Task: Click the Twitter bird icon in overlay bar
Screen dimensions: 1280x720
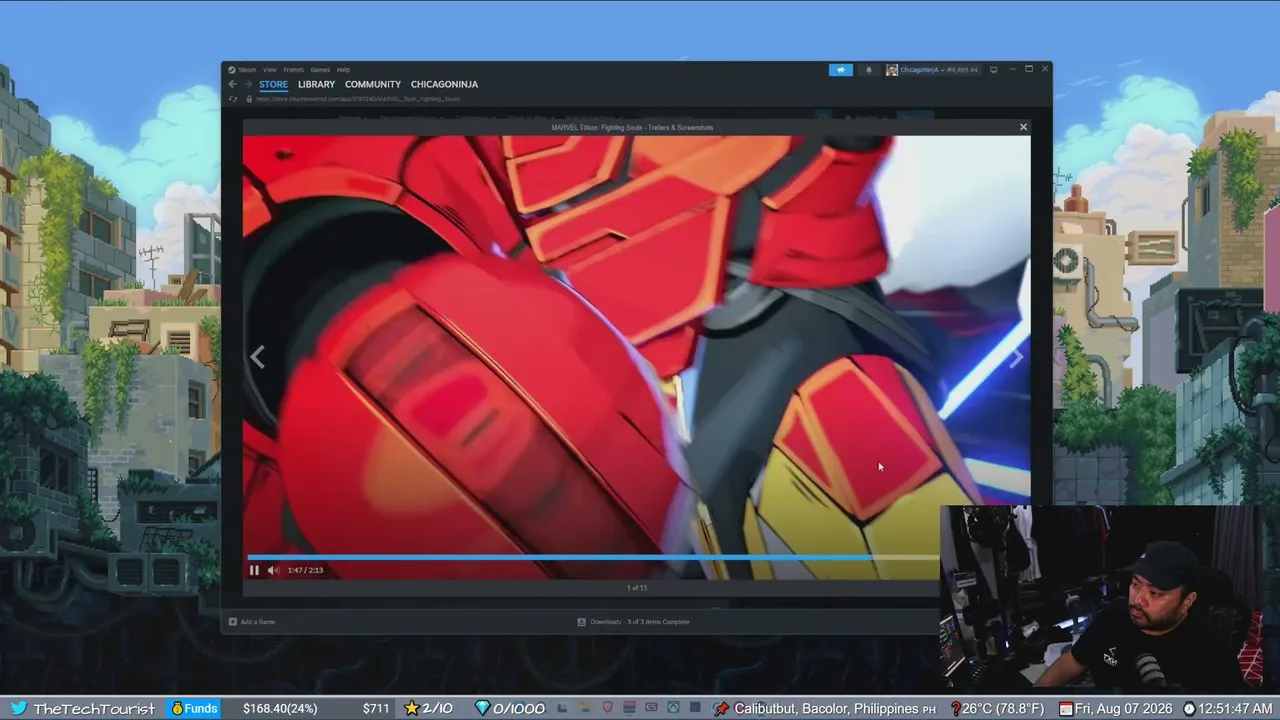Action: point(18,708)
